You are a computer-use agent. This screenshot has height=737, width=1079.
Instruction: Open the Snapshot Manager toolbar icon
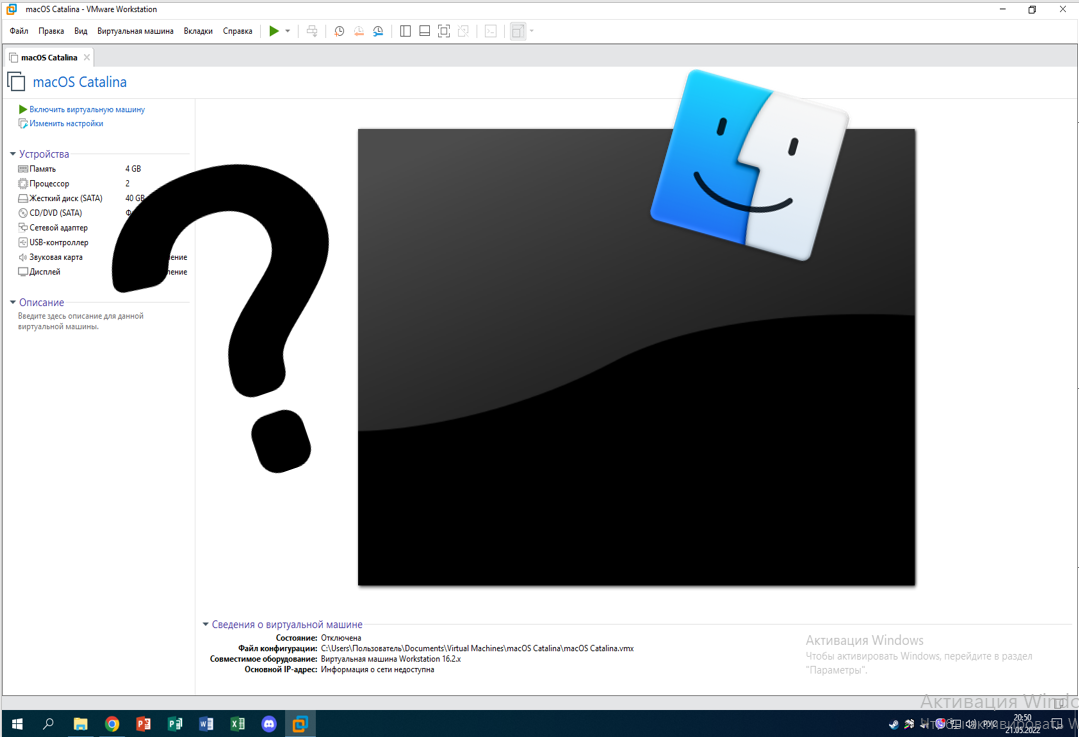click(x=378, y=31)
